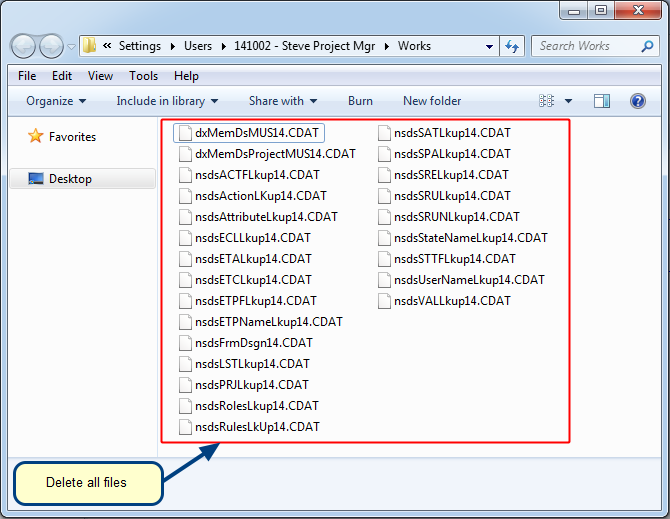Open the Tools menu
The width and height of the screenshot is (670, 519).
pyautogui.click(x=143, y=76)
